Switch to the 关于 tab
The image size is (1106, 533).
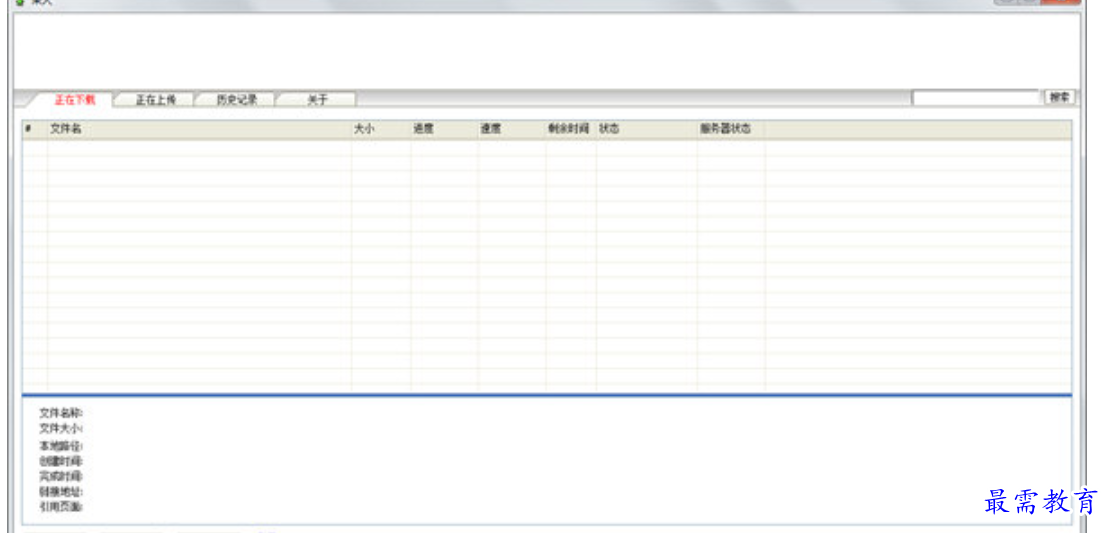click(317, 100)
